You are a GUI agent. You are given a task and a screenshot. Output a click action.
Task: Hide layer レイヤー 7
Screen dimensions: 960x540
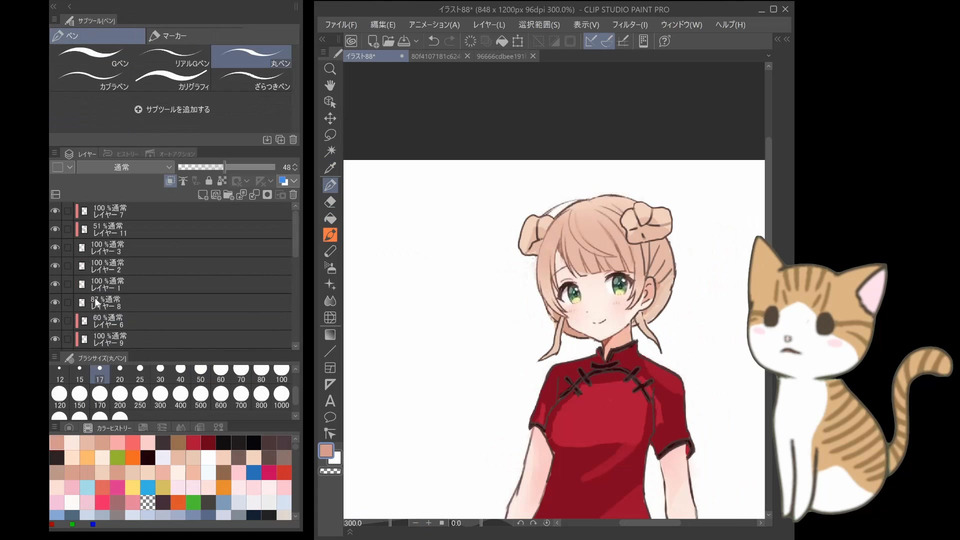[x=55, y=211]
